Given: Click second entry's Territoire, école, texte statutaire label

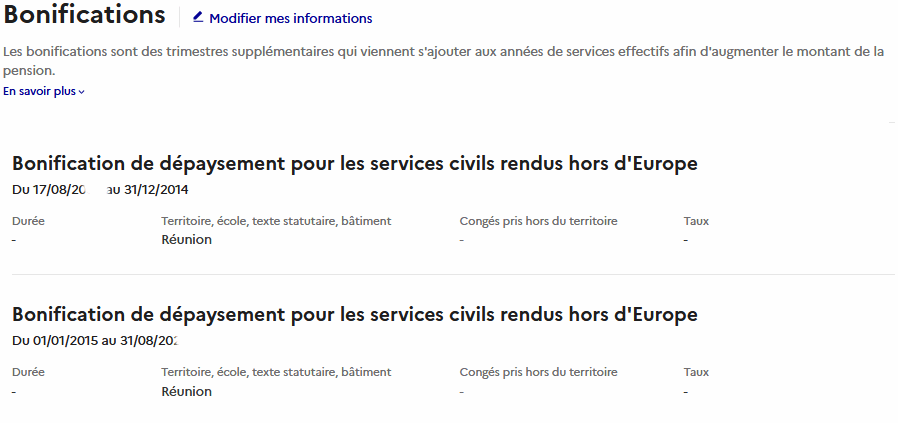Looking at the screenshot, I should [x=276, y=372].
